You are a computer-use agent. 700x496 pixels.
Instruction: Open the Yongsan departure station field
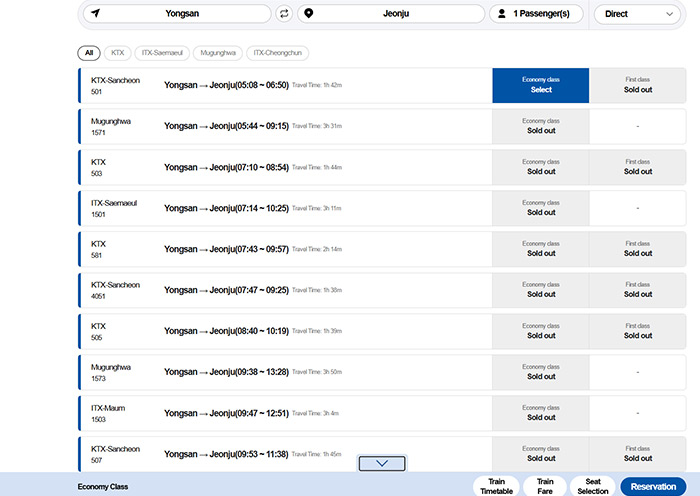click(x=177, y=14)
